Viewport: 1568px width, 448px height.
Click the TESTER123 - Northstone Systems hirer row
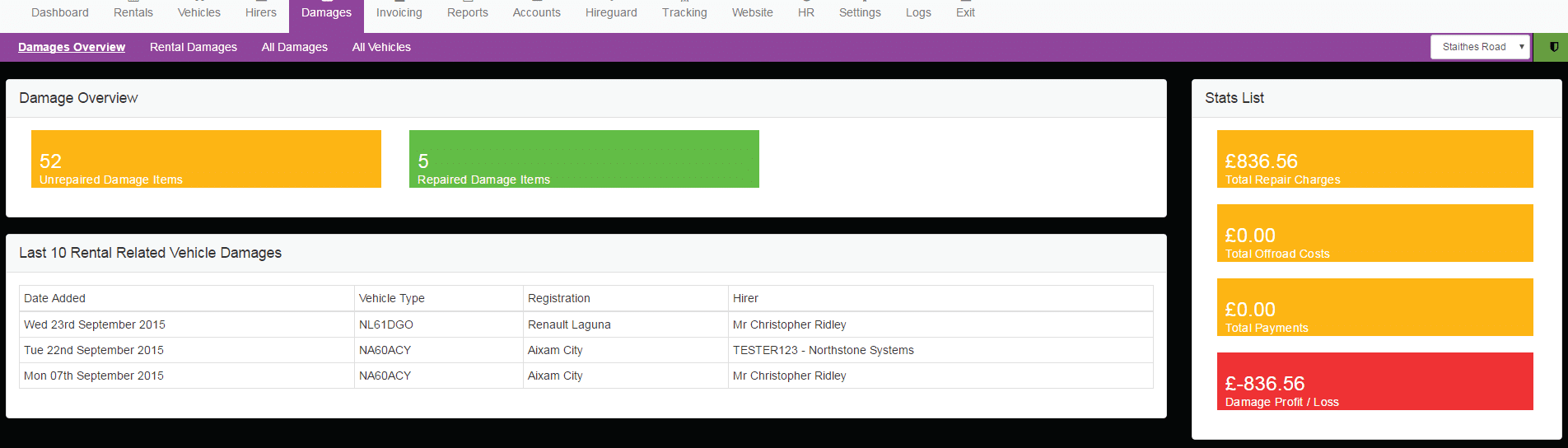coord(823,350)
